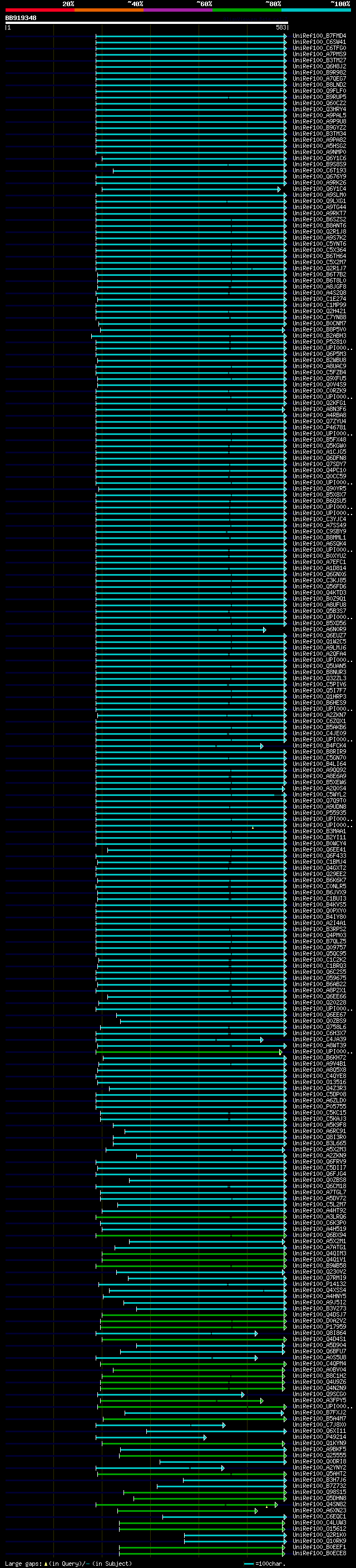356x1568 pixels.
Task: Select the UniRef100_Q4SN82 label
Action: (319, 1505)
